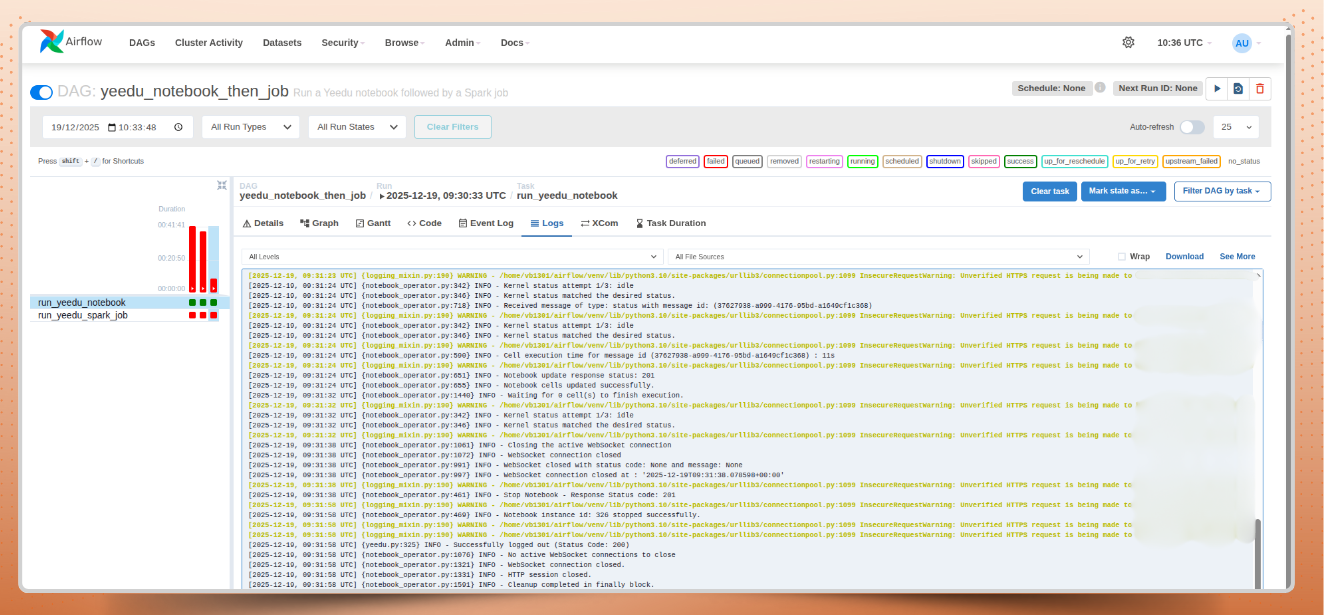
Task: Trigger the DAG with the play icon
Action: (x=1216, y=88)
